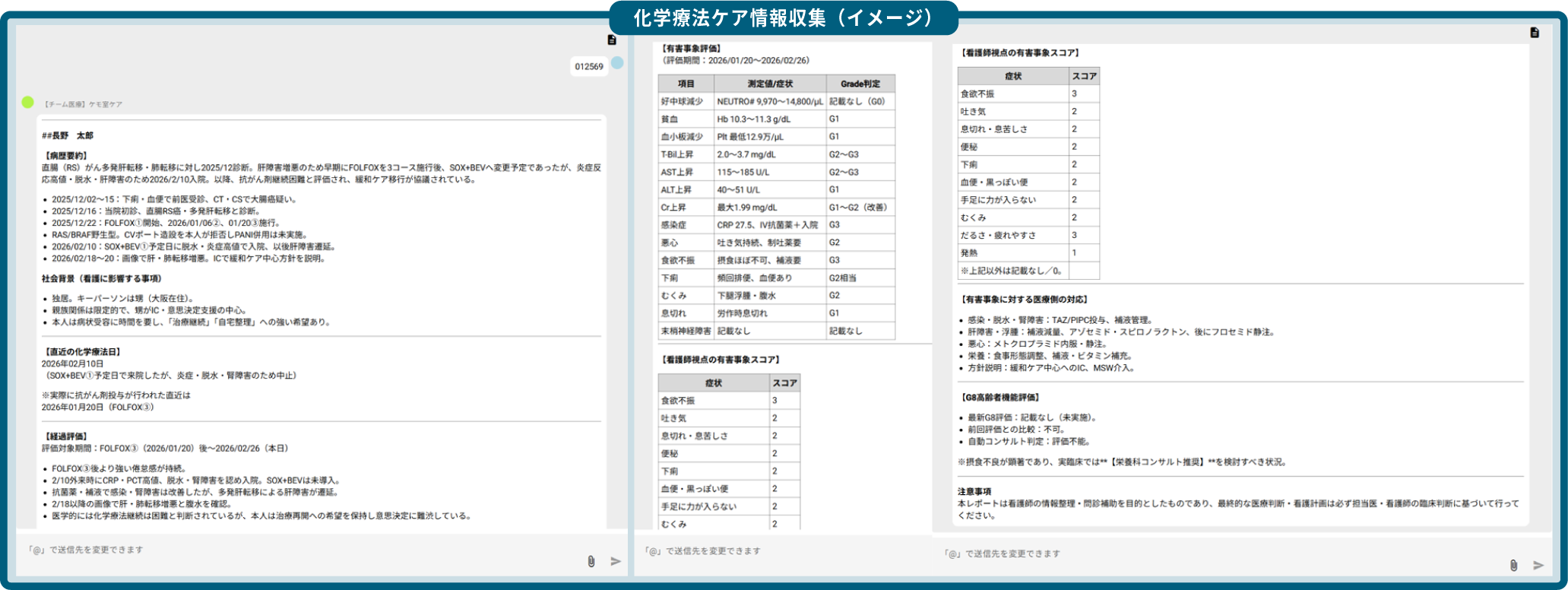Image resolution: width=1568 pixels, height=590 pixels.
Task: Click the blue user avatar beside 012569
Action: [x=617, y=63]
